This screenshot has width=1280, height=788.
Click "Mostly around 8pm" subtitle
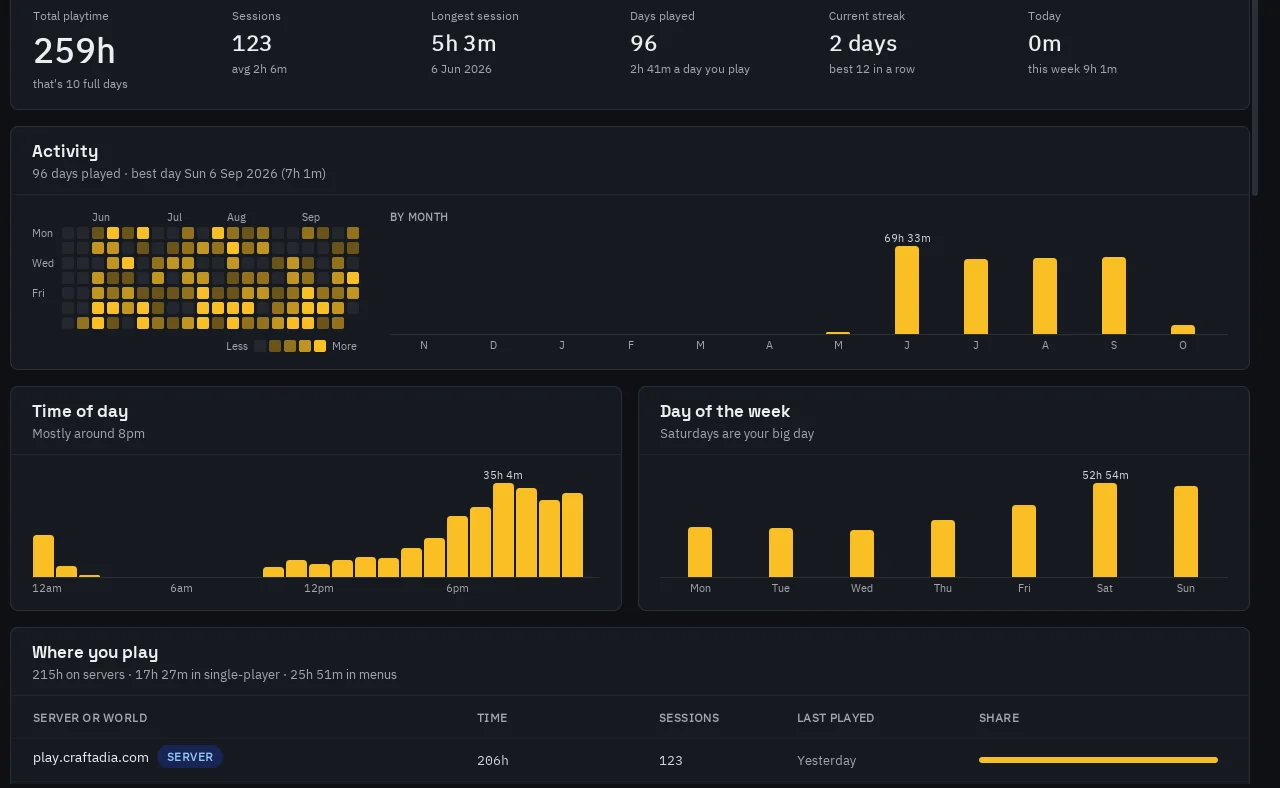(x=88, y=433)
